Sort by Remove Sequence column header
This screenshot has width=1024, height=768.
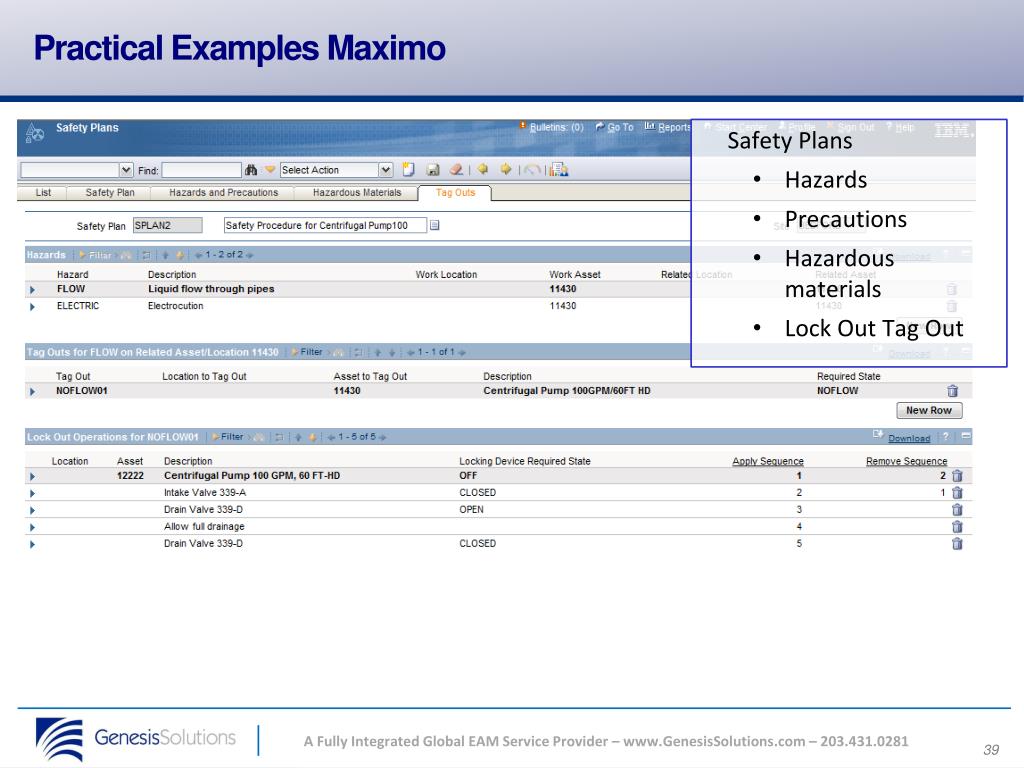click(x=906, y=461)
